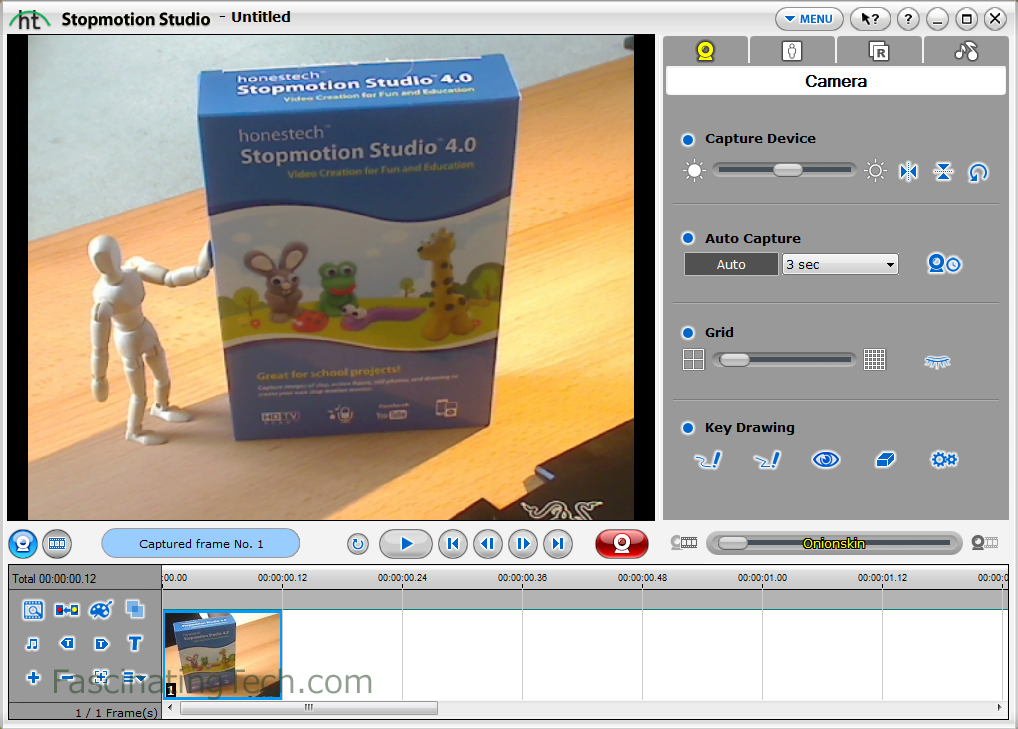The width and height of the screenshot is (1018, 729).
Task: Add text with the T tool
Action: [135, 643]
